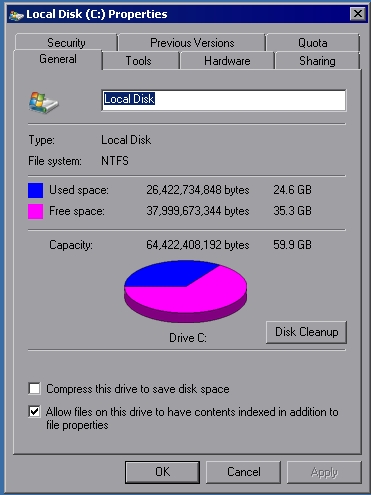
Task: Click the drive icon next to the name field
Action: pyautogui.click(x=43, y=102)
